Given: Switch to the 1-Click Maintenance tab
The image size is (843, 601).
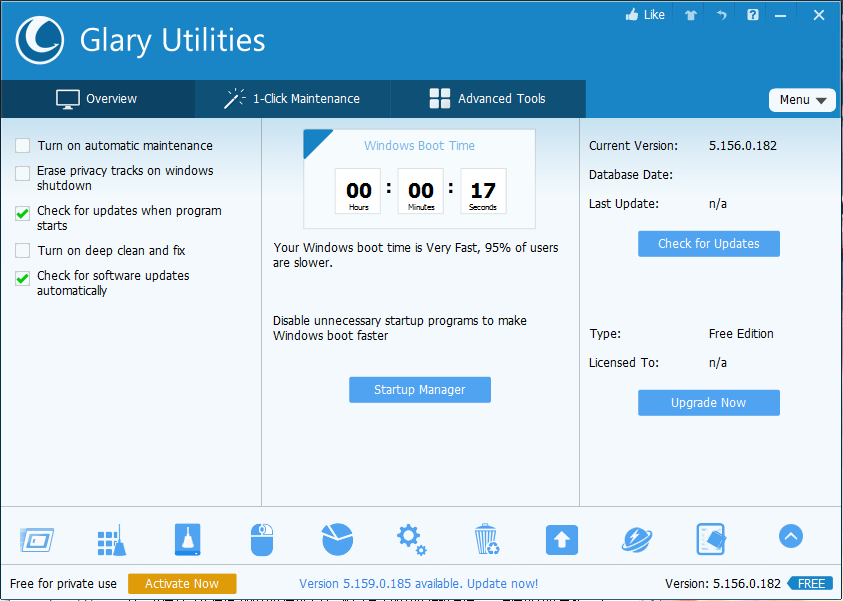Looking at the screenshot, I should (x=292, y=99).
